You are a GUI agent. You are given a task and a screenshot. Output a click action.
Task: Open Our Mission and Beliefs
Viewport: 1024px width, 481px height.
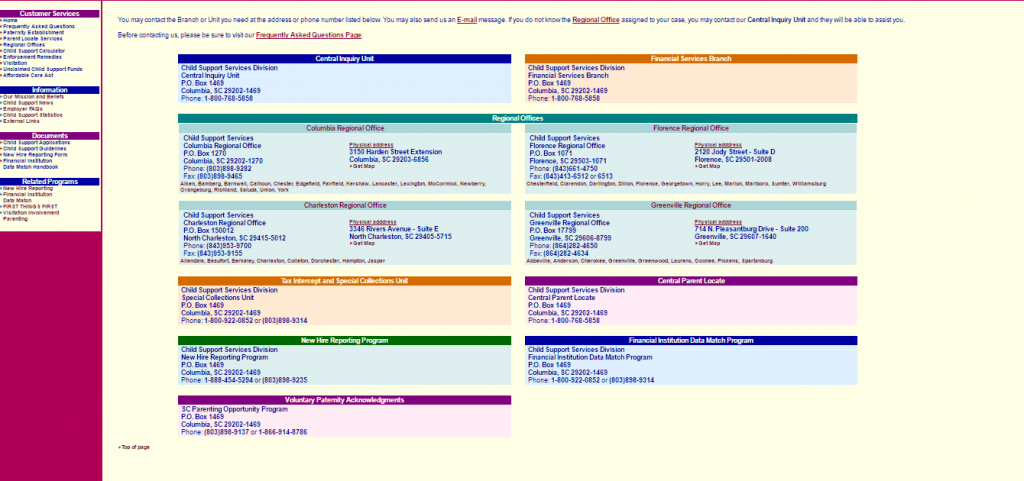coord(33,97)
